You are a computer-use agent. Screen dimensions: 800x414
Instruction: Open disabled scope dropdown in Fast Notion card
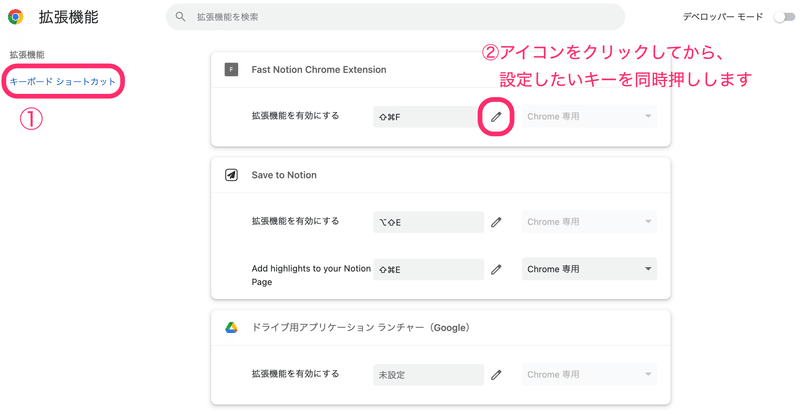tap(589, 116)
